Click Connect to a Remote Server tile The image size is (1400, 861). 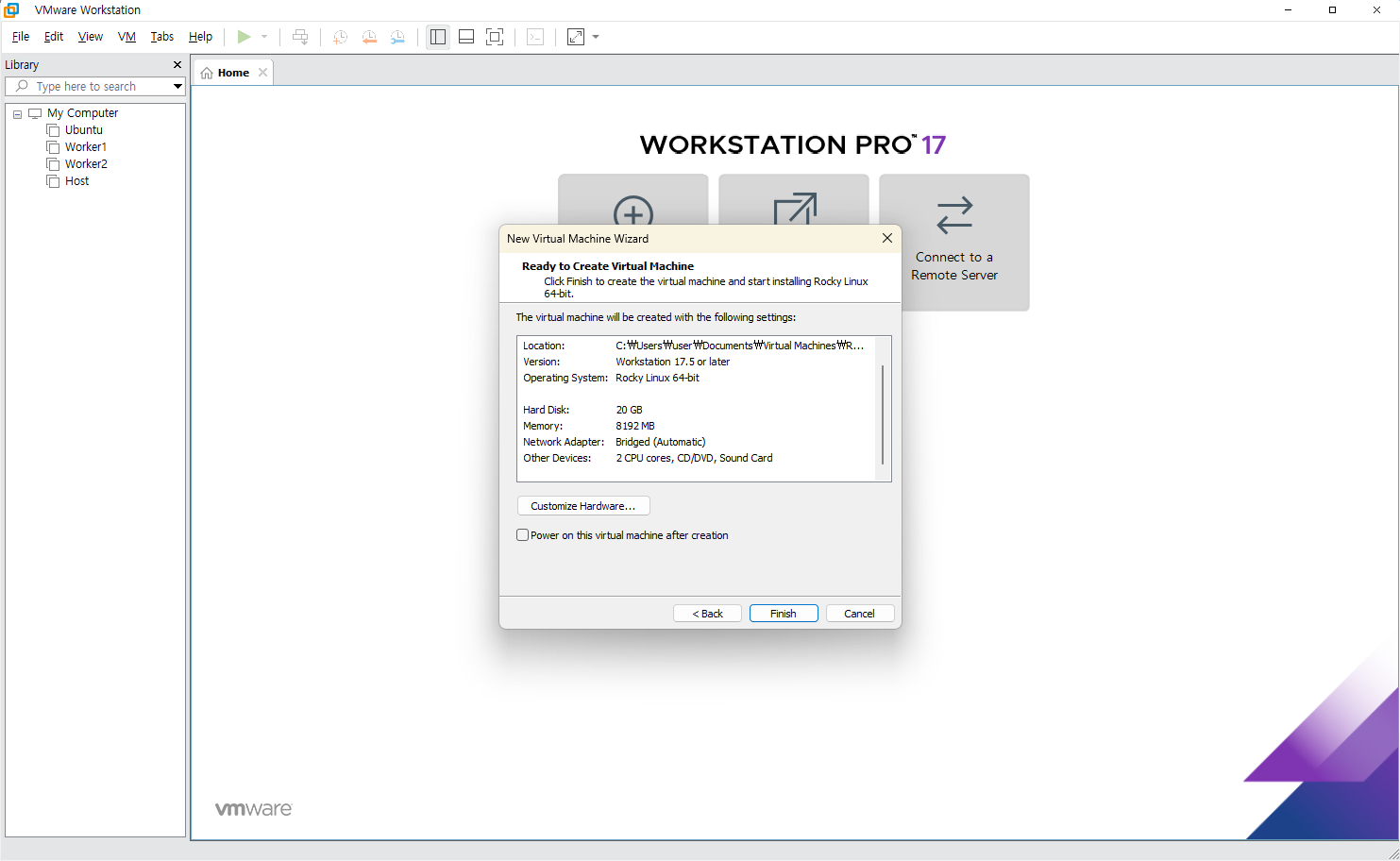tap(954, 243)
